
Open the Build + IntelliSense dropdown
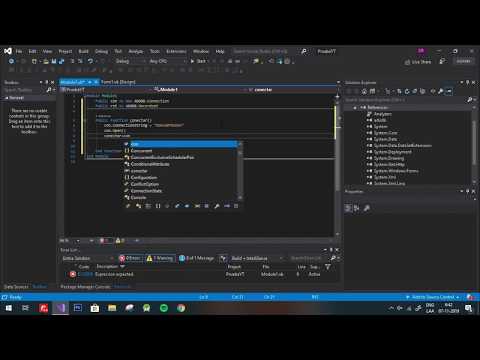tap(257, 258)
